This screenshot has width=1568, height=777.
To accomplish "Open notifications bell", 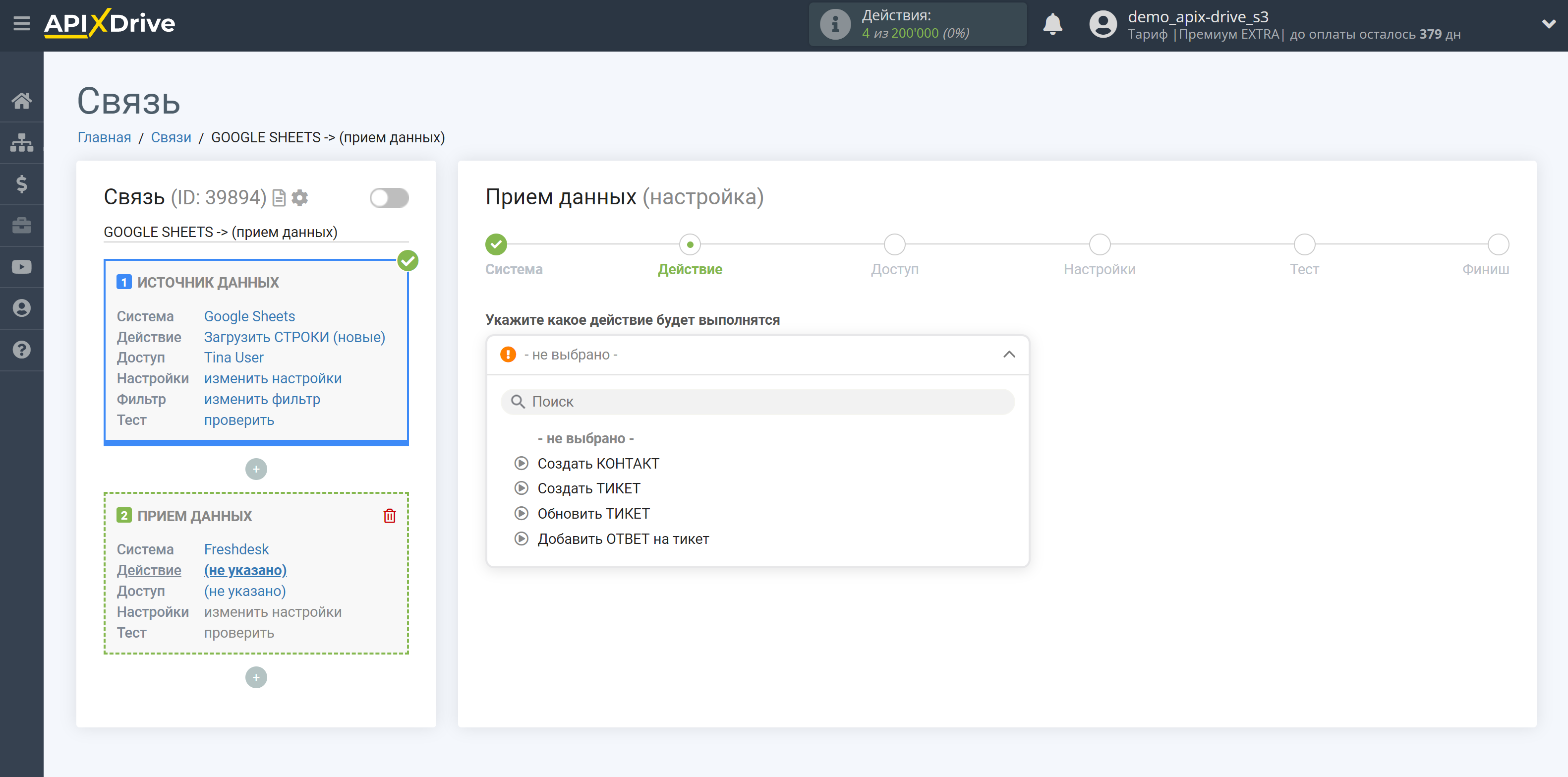I will pyautogui.click(x=1052, y=24).
